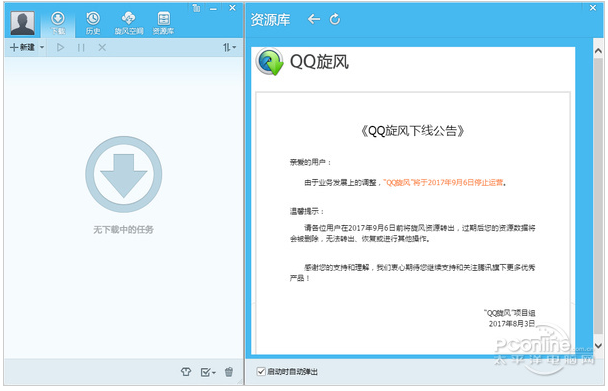Click the "QQ旋风"项目组 signature text
The width and height of the screenshot is (608, 391).
coord(510,313)
